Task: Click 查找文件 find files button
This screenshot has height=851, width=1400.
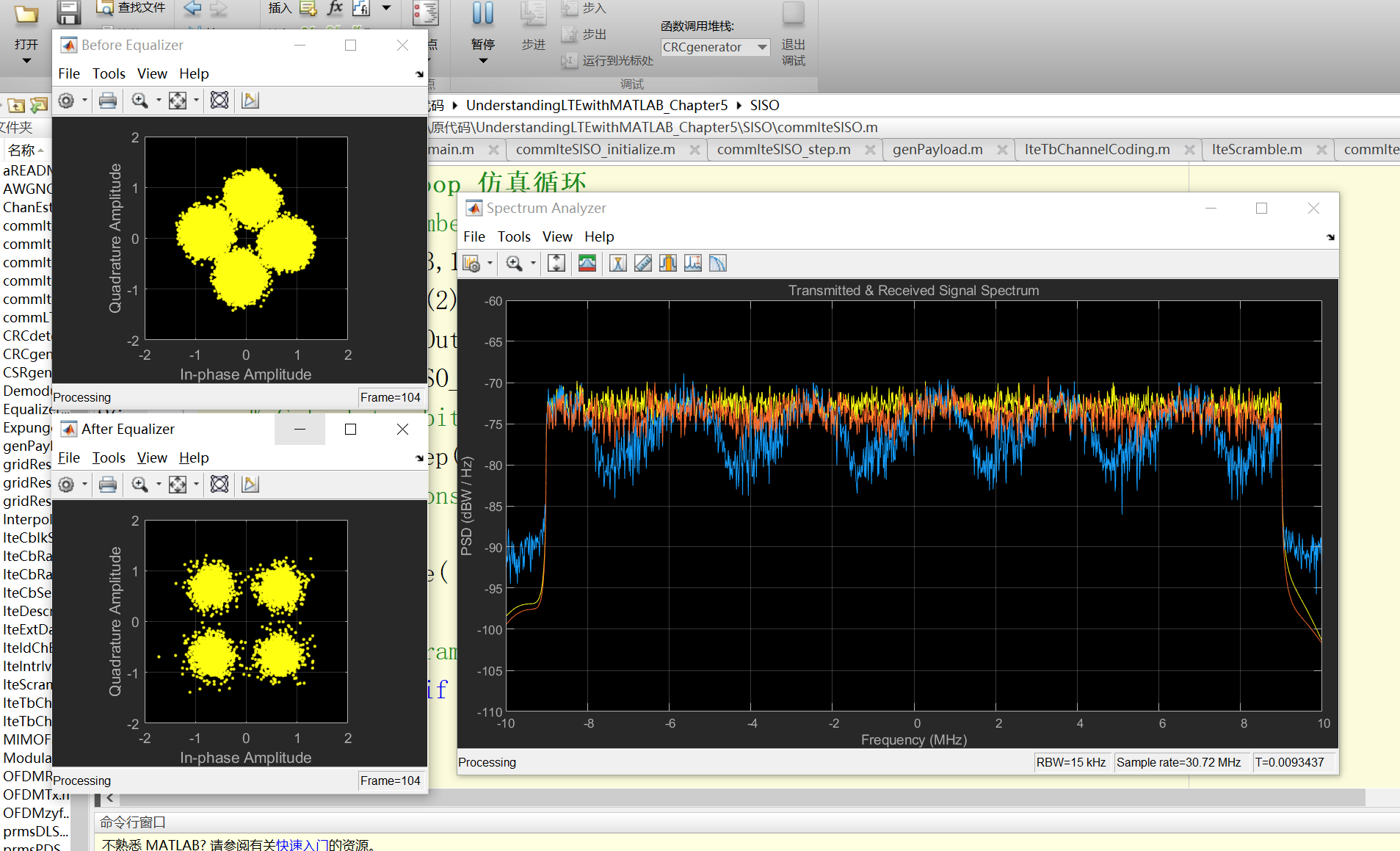Action: [131, 8]
